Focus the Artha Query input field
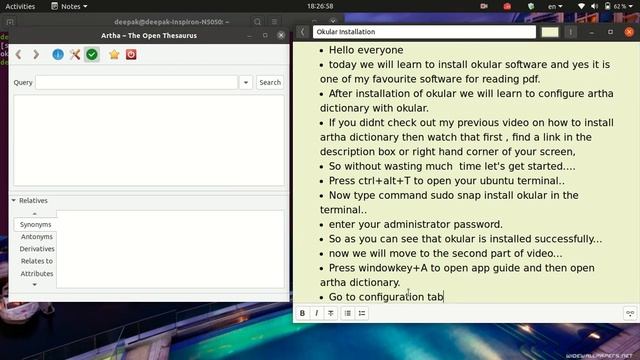Image resolution: width=640 pixels, height=360 pixels. click(x=136, y=82)
